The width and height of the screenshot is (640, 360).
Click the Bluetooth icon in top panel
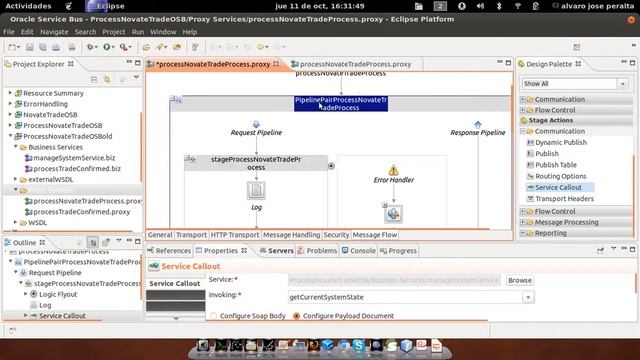pyautogui.click(x=499, y=6)
